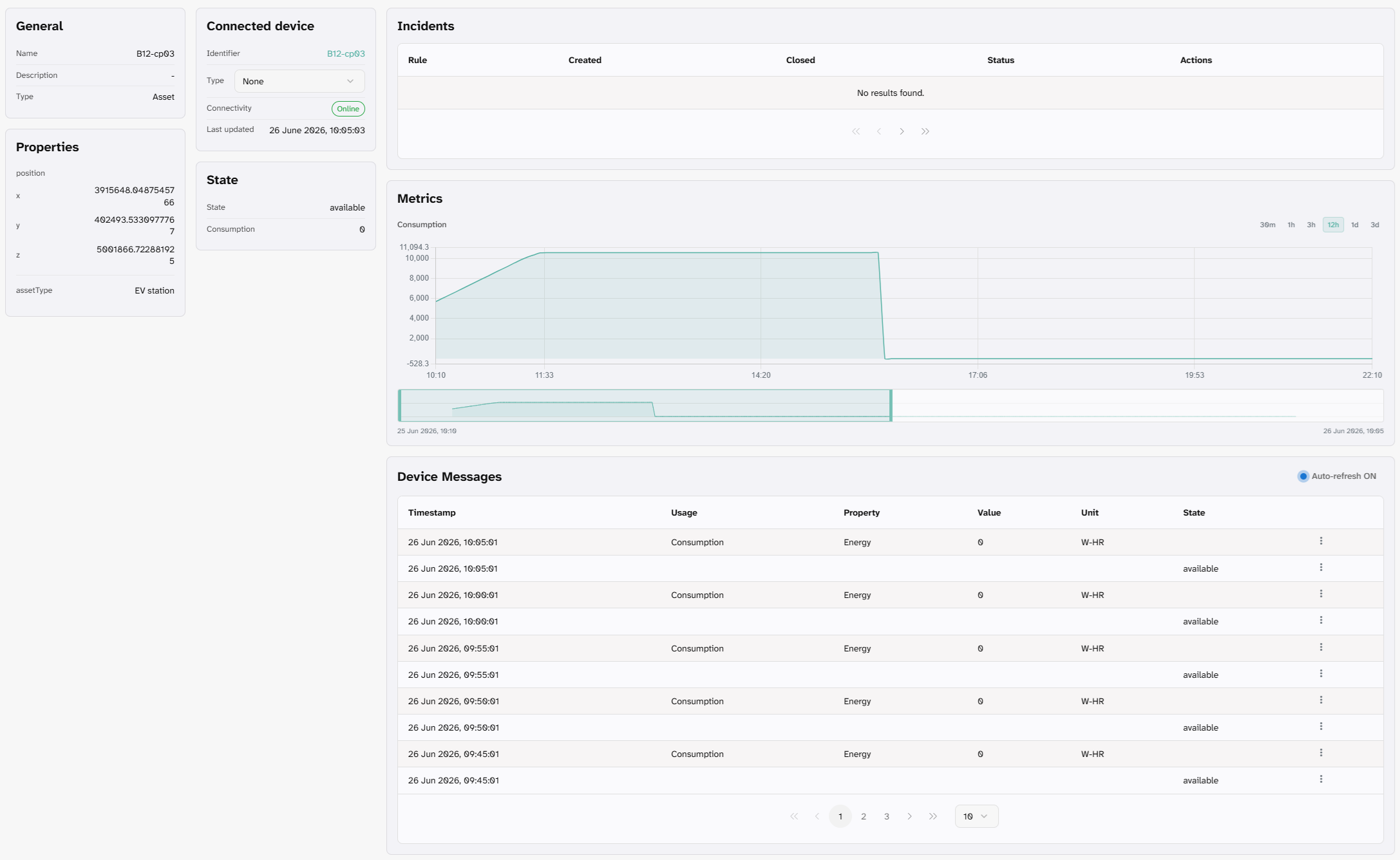Click the x position value 3915648.04875457
The height and width of the screenshot is (860, 1400).
coord(135,196)
